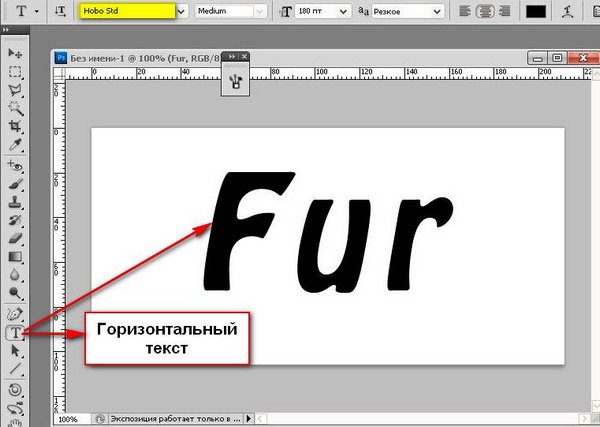Open the text color swatch
Screen dimensions: 600x427
pos(536,11)
